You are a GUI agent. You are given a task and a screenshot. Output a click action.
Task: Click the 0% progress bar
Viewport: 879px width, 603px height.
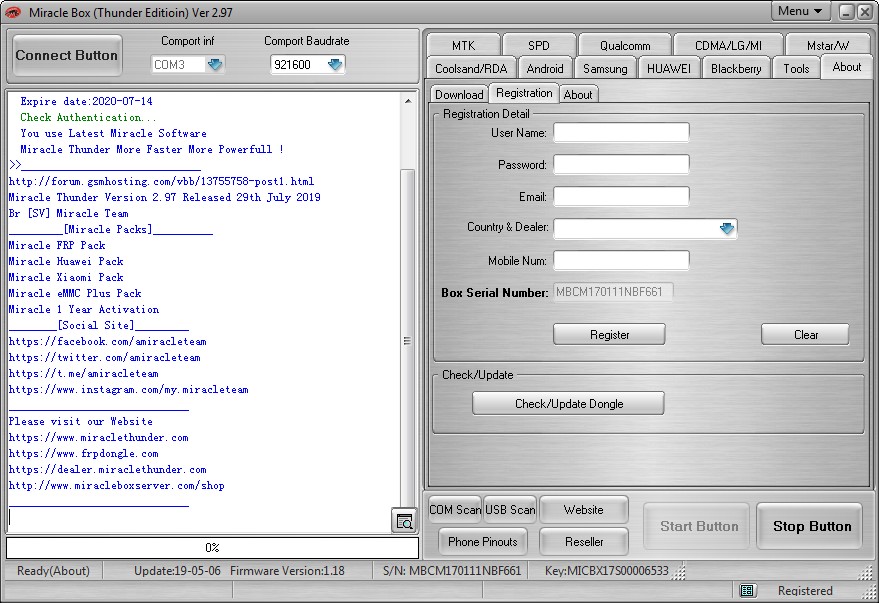coord(212,548)
